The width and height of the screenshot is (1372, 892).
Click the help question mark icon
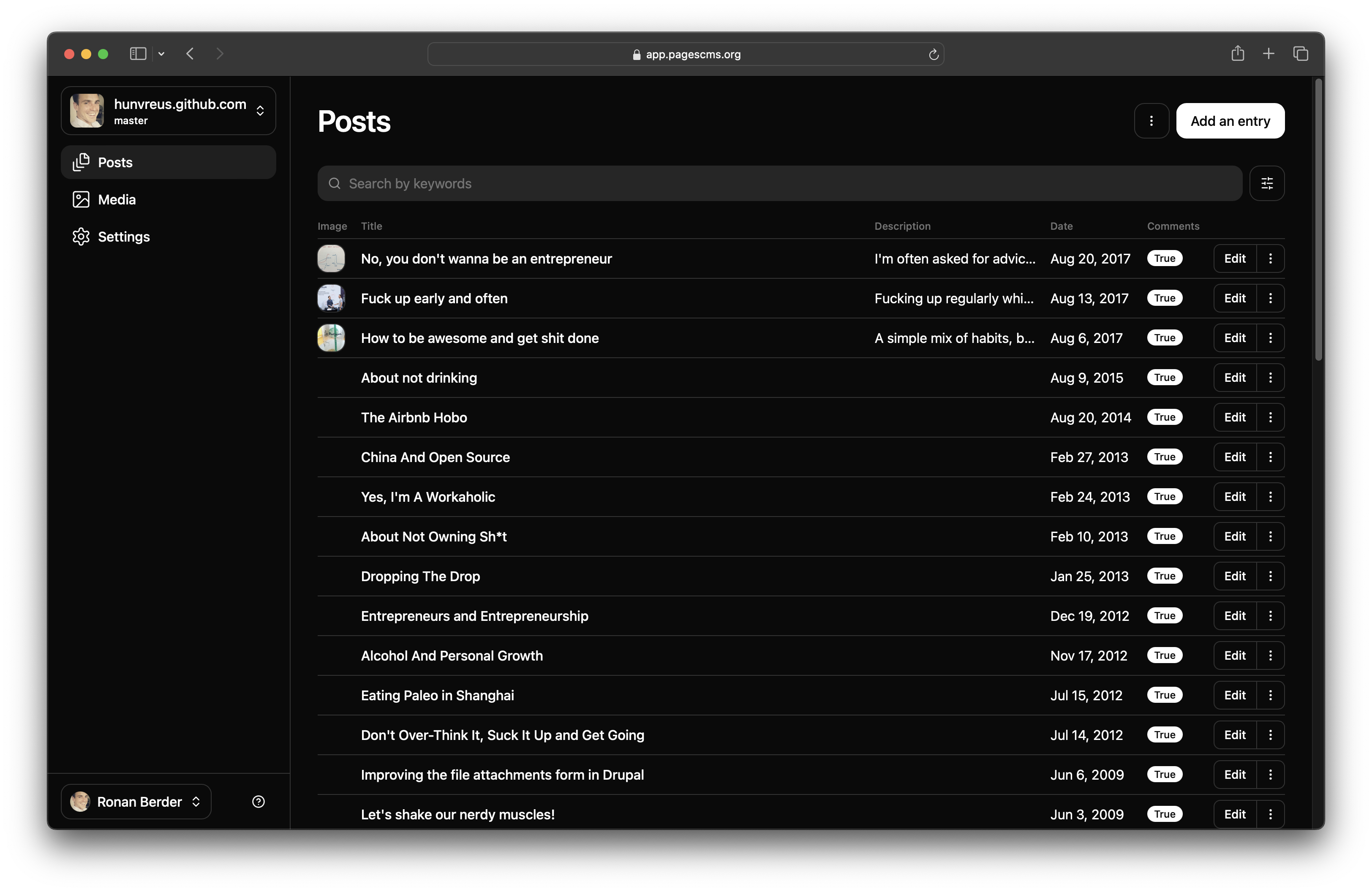(258, 802)
